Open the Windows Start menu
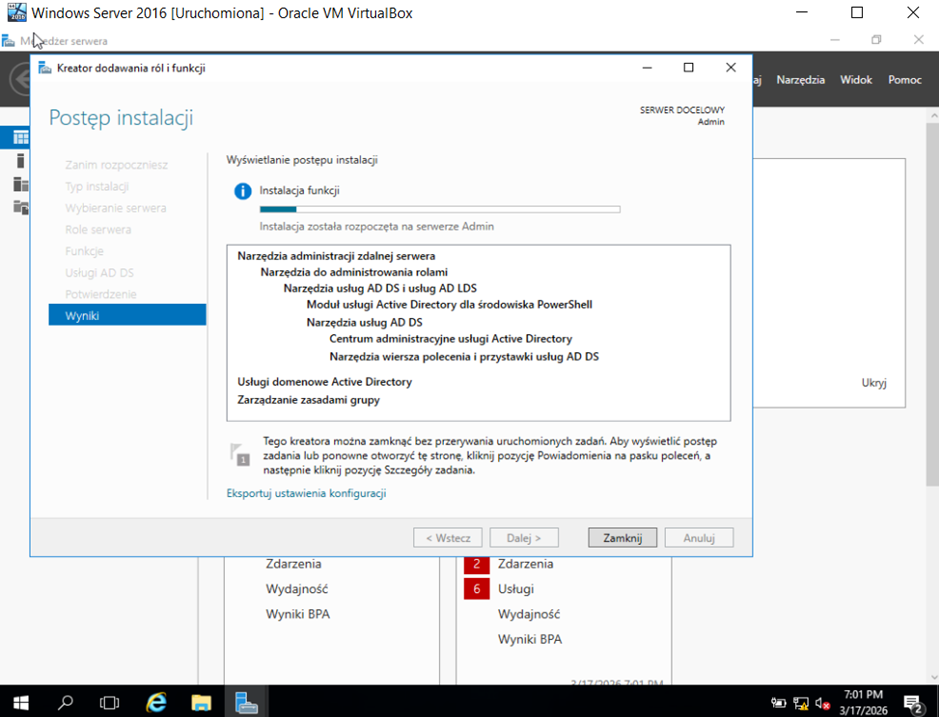Image resolution: width=939 pixels, height=717 pixels. pos(20,702)
